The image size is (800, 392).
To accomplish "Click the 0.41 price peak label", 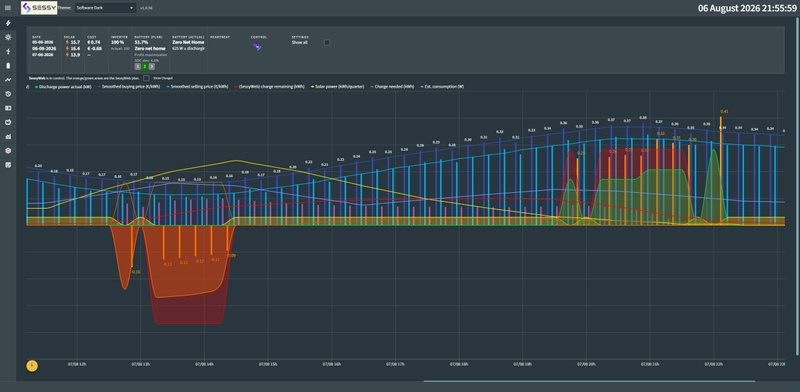I will click(x=724, y=111).
